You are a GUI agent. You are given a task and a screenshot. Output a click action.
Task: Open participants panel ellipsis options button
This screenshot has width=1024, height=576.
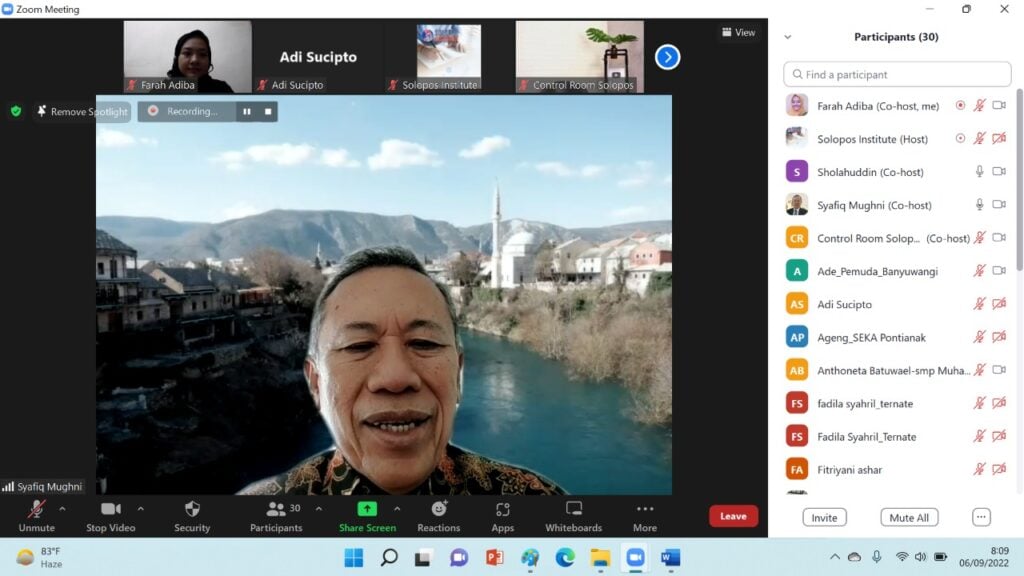[x=981, y=517]
